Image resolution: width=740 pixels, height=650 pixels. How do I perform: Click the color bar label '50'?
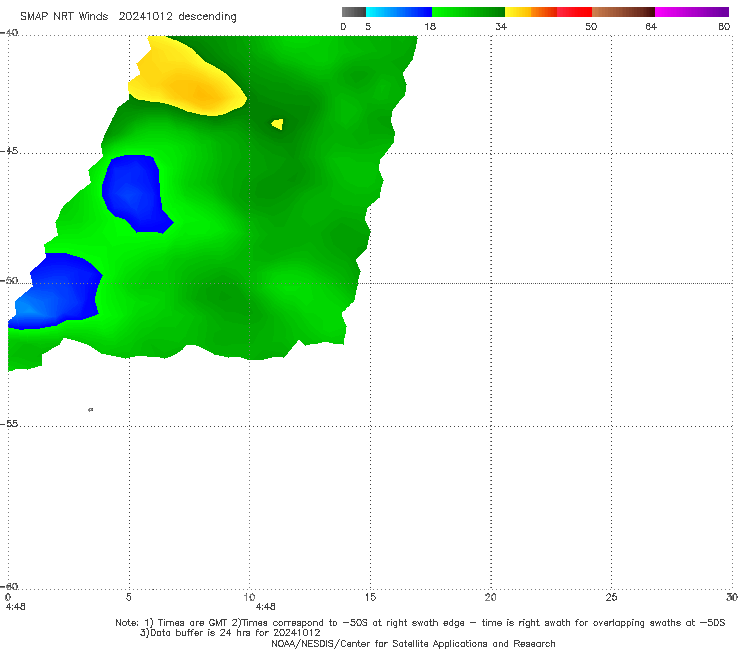coord(591,27)
